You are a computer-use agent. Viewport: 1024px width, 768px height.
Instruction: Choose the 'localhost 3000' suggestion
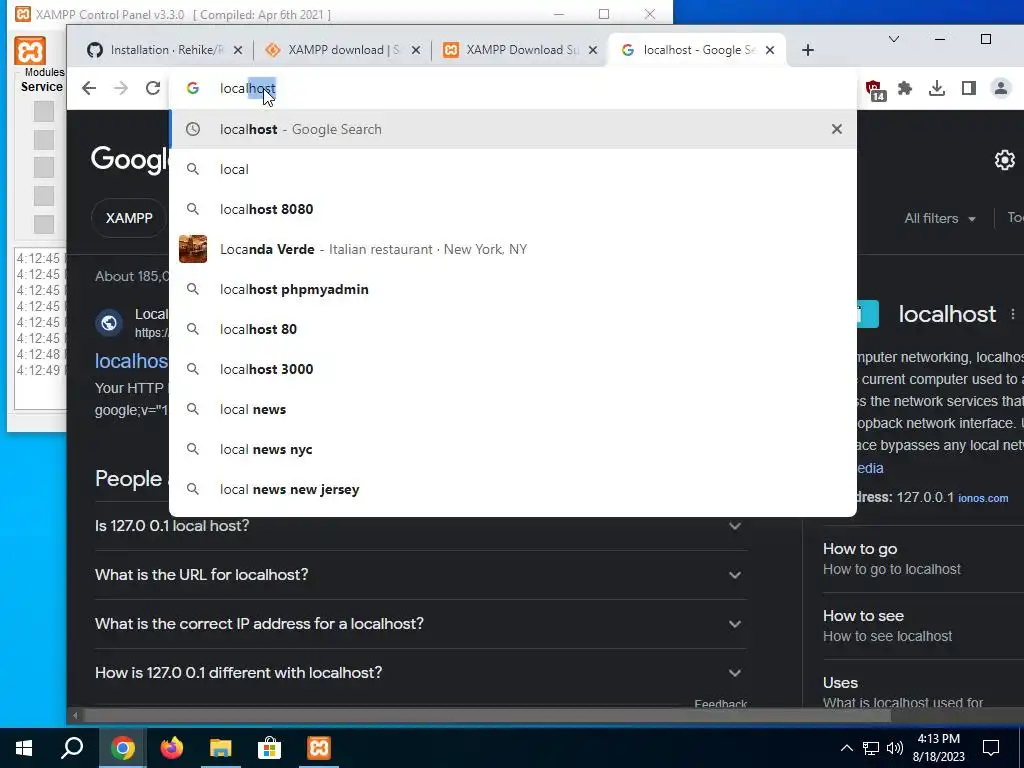[x=513, y=369]
